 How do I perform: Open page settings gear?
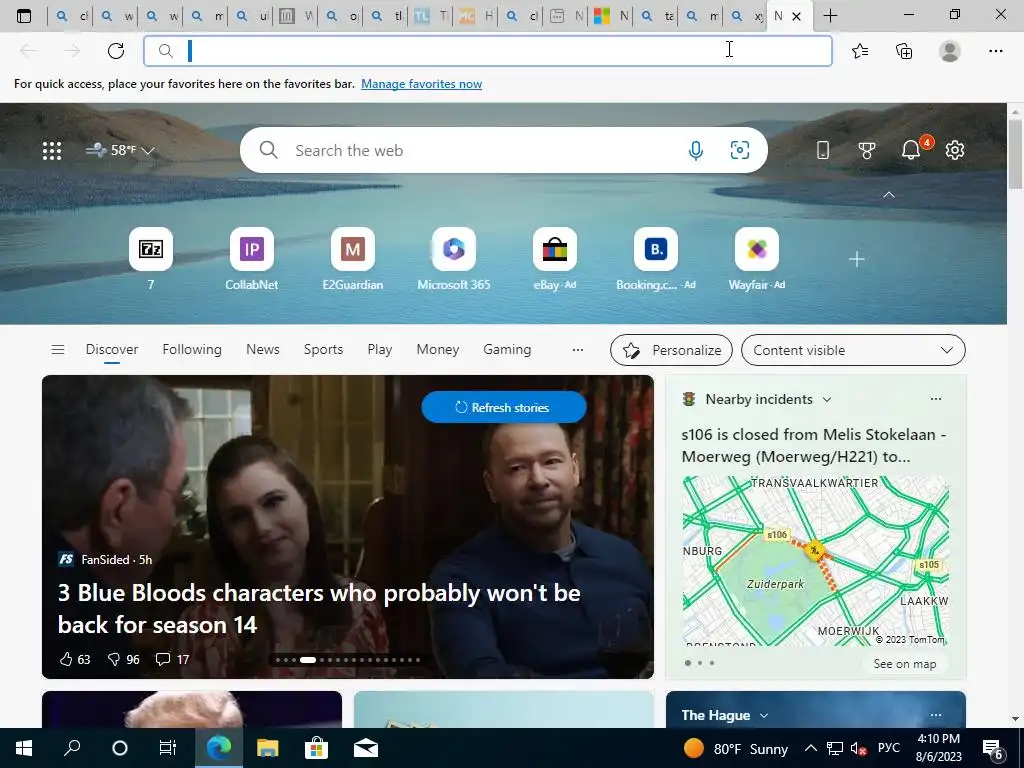tap(955, 150)
